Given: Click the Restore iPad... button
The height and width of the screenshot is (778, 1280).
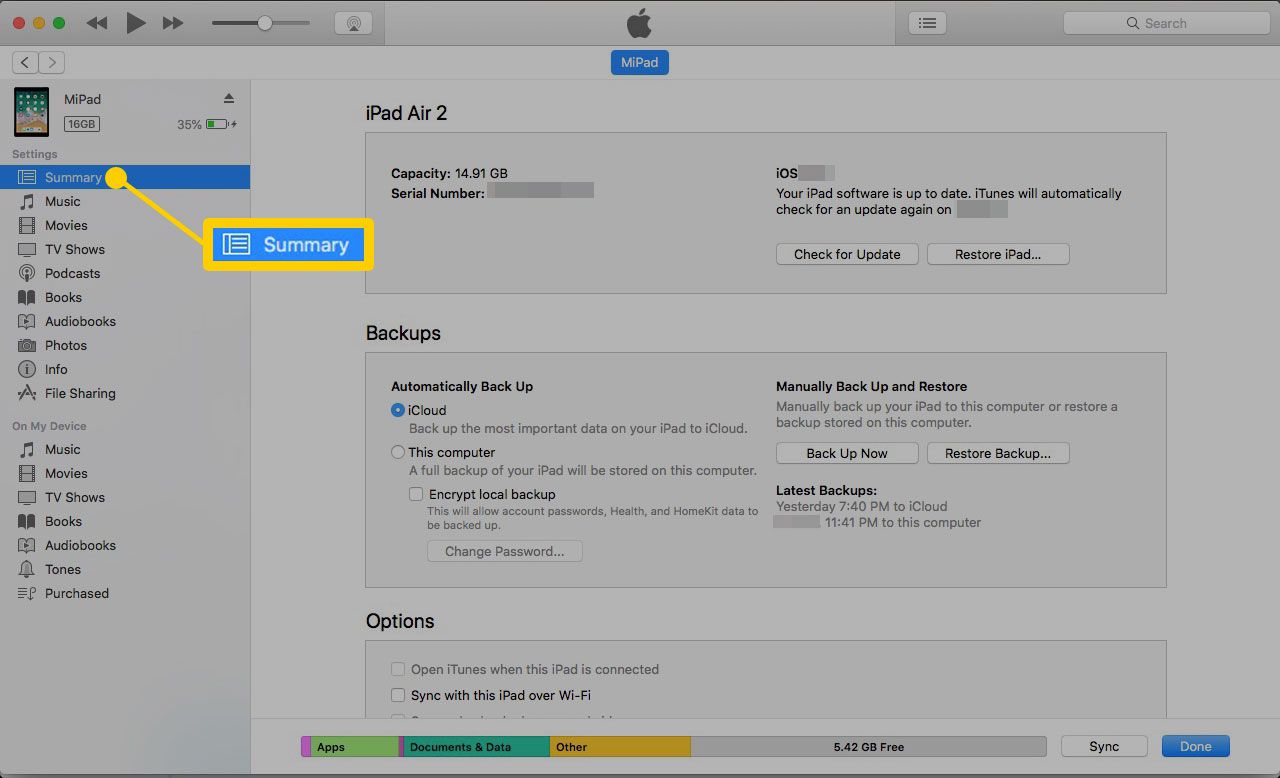Looking at the screenshot, I should click(x=998, y=254).
